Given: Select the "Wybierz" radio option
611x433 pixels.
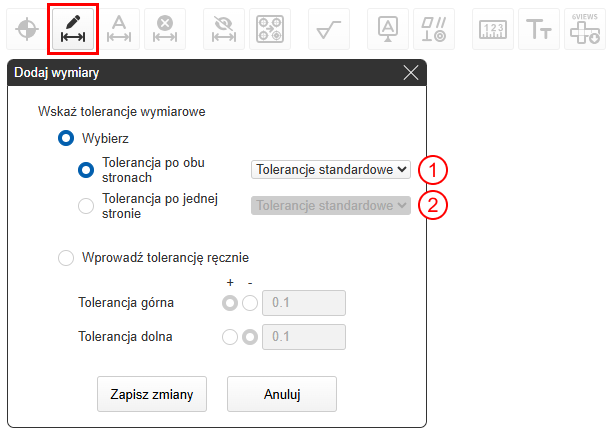Looking at the screenshot, I should (67, 138).
